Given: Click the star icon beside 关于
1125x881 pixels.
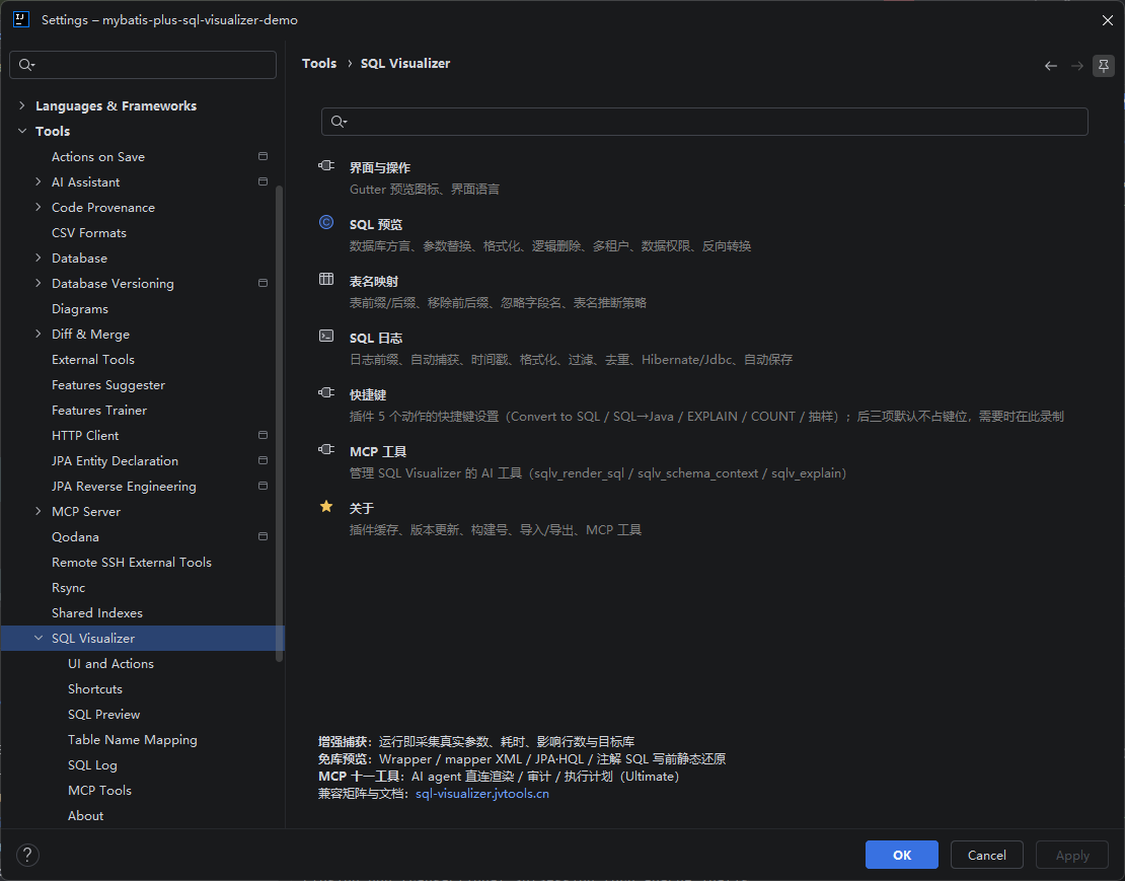Looking at the screenshot, I should pos(326,507).
